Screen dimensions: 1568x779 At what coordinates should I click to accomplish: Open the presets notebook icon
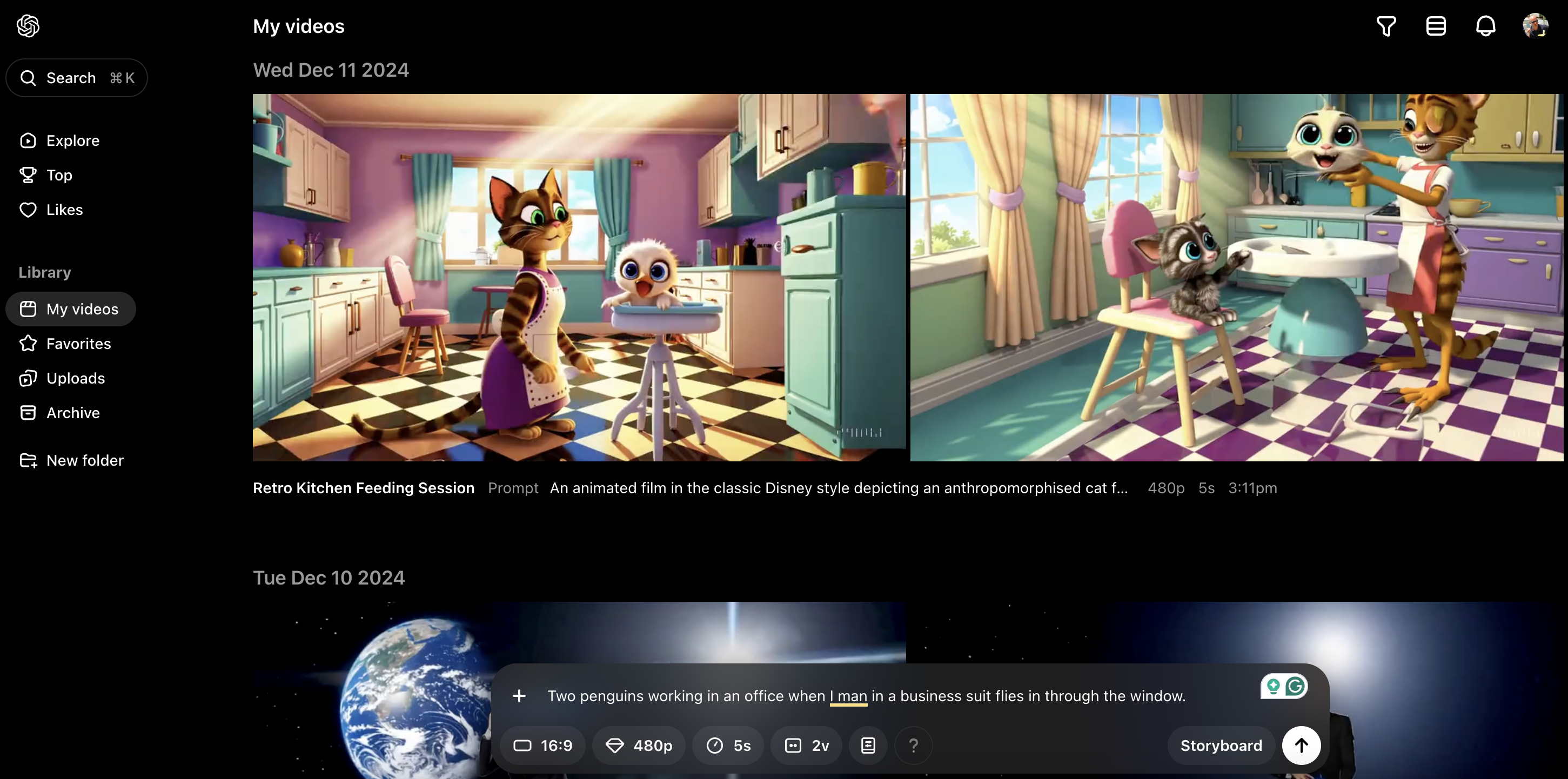pyautogui.click(x=868, y=746)
